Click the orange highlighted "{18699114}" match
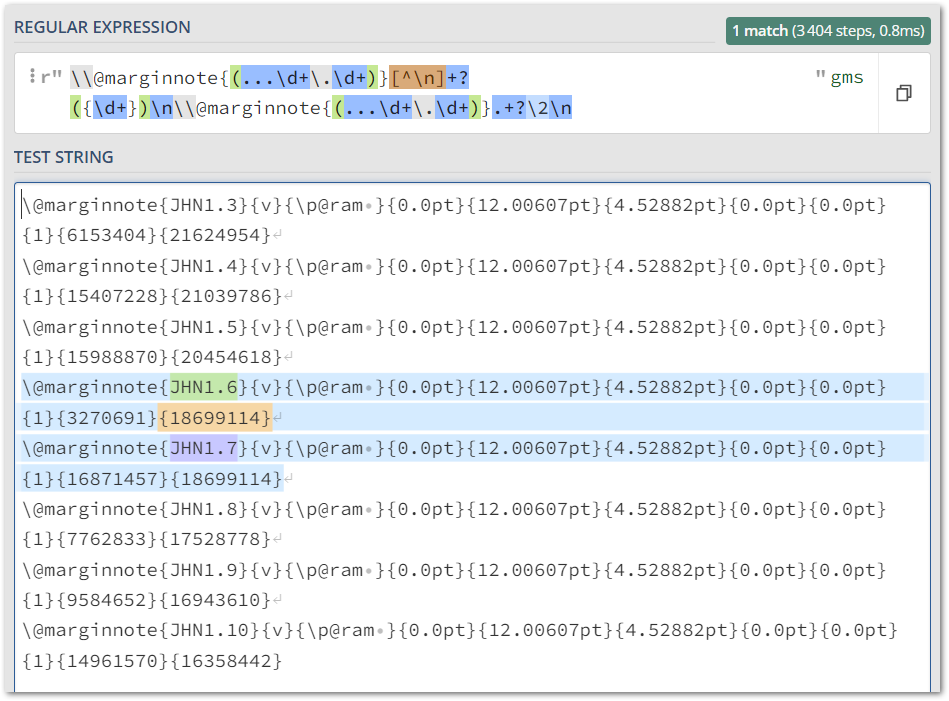 click(x=216, y=417)
